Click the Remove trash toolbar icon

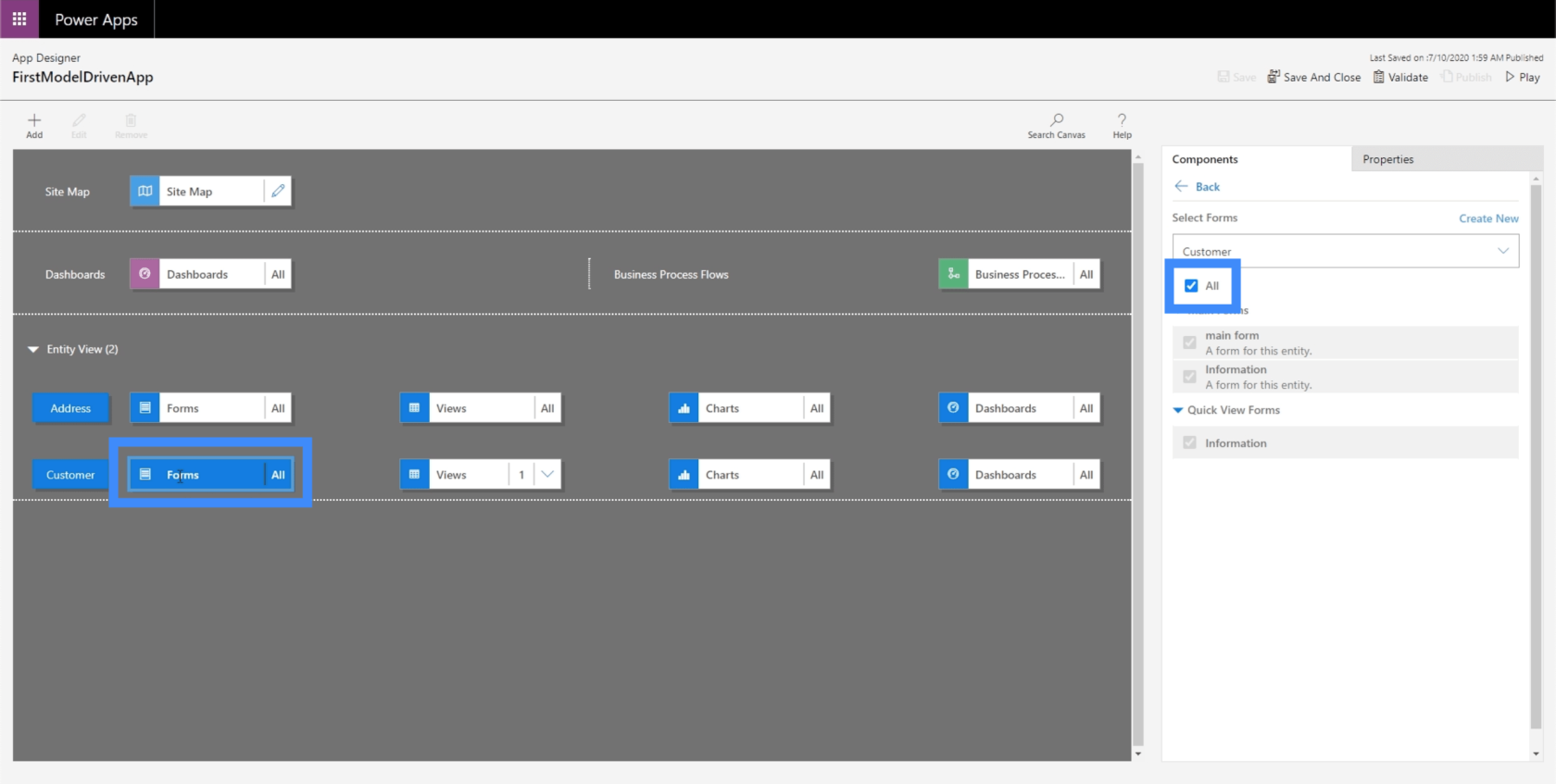click(x=131, y=120)
